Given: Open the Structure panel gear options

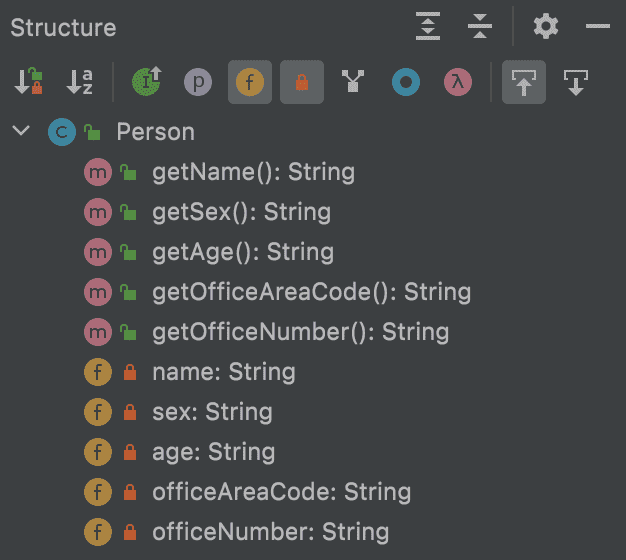Looking at the screenshot, I should 546,27.
